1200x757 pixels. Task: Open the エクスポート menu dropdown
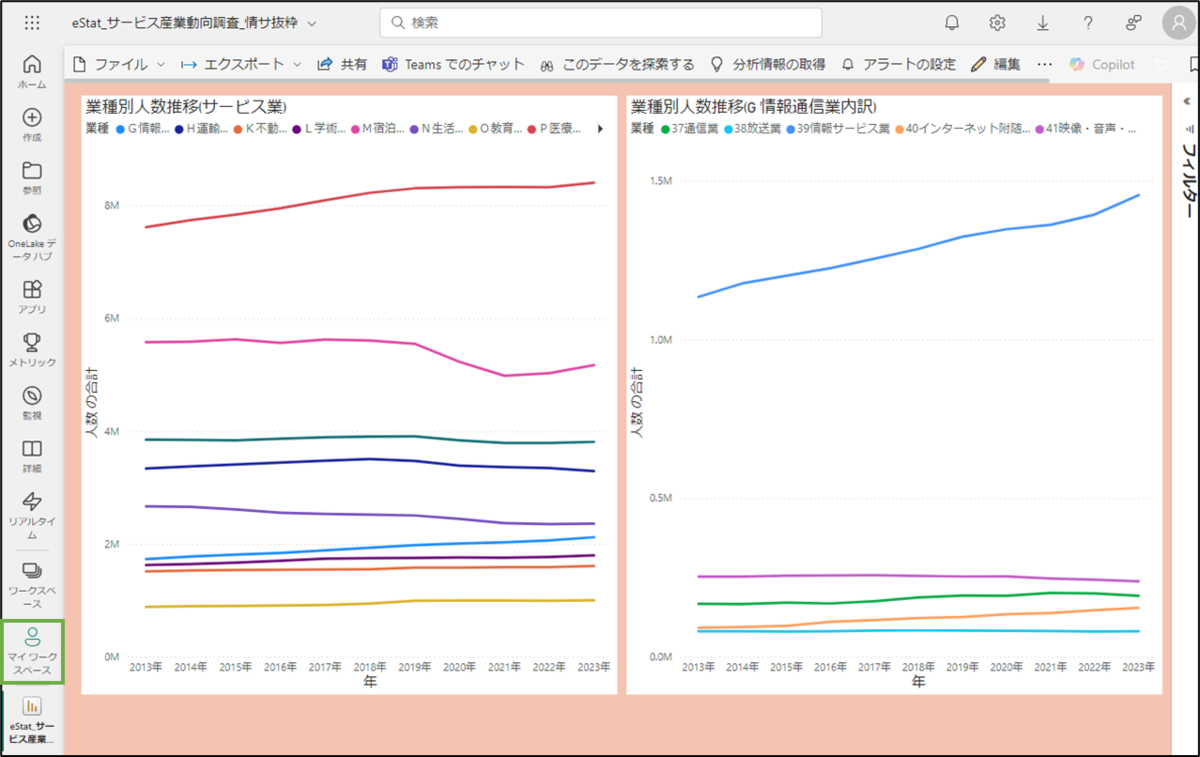point(241,64)
